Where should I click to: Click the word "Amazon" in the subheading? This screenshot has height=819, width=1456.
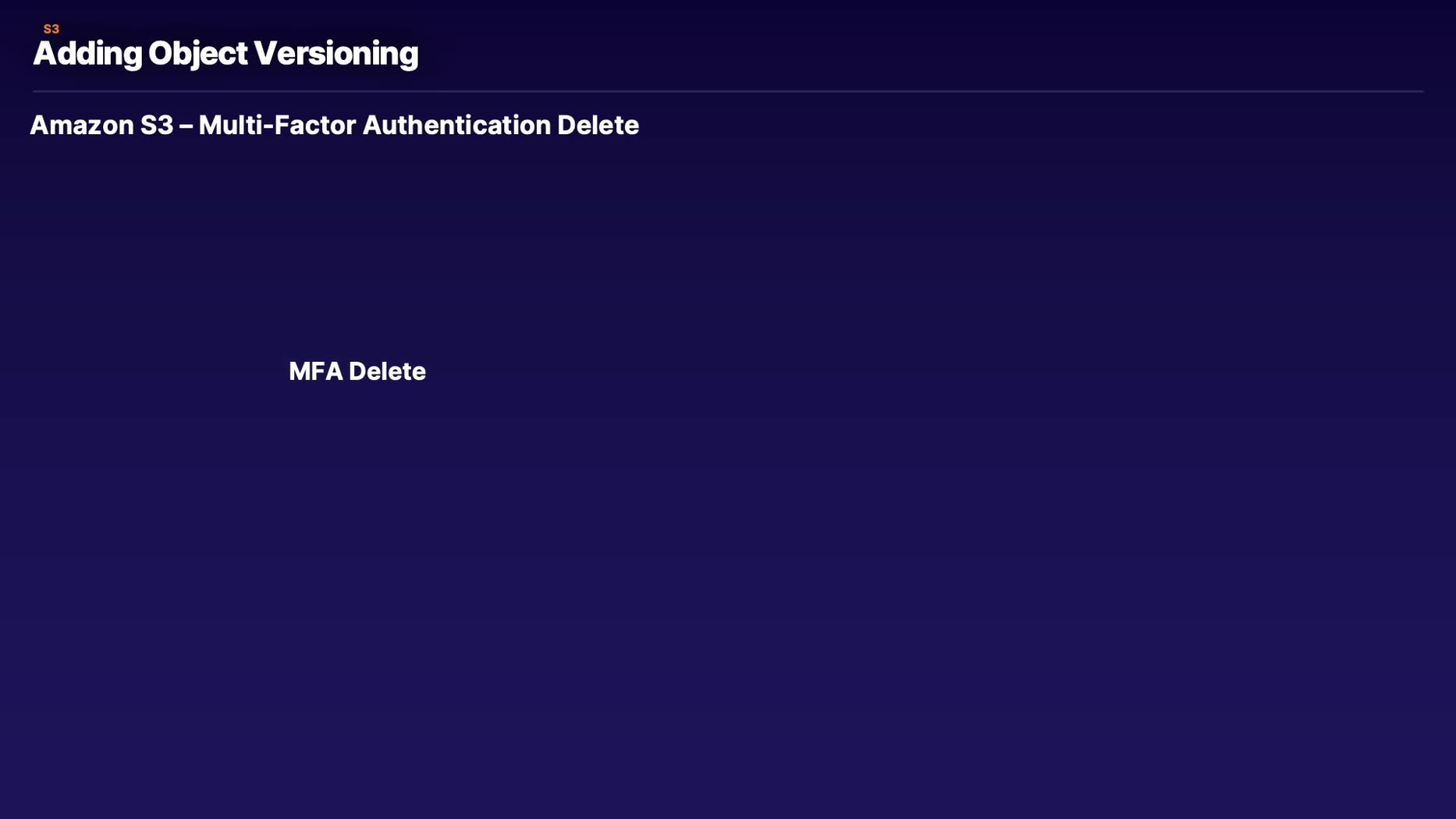81,126
